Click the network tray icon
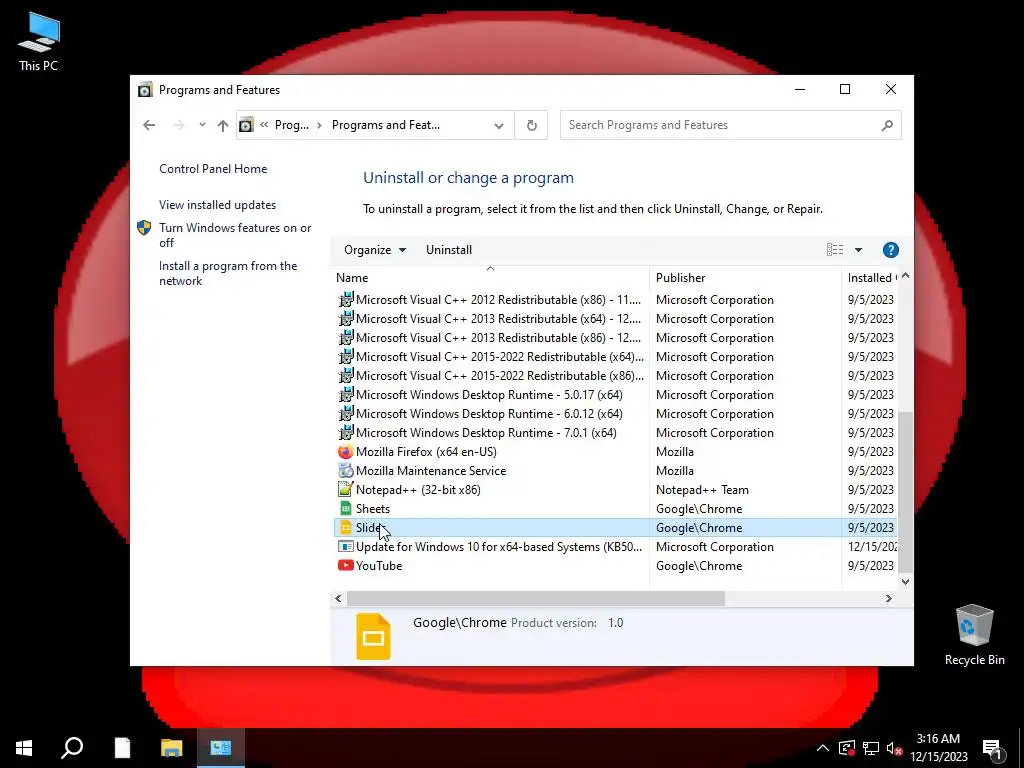This screenshot has height=768, width=1024. 871,748
